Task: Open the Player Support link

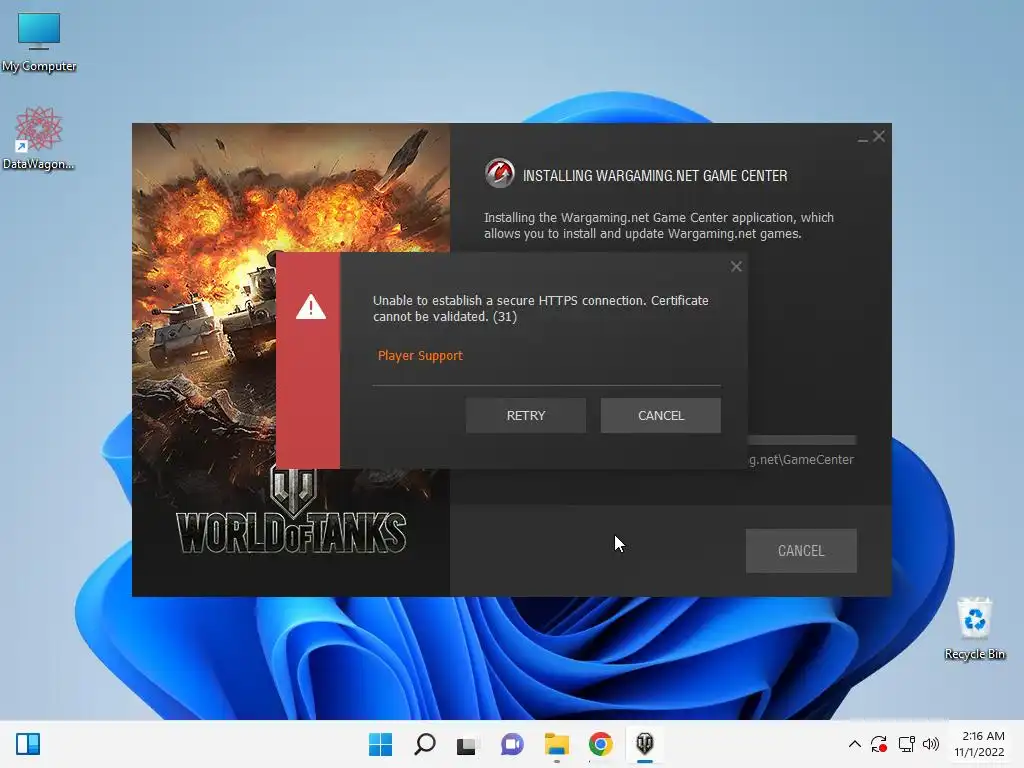Action: click(x=420, y=355)
